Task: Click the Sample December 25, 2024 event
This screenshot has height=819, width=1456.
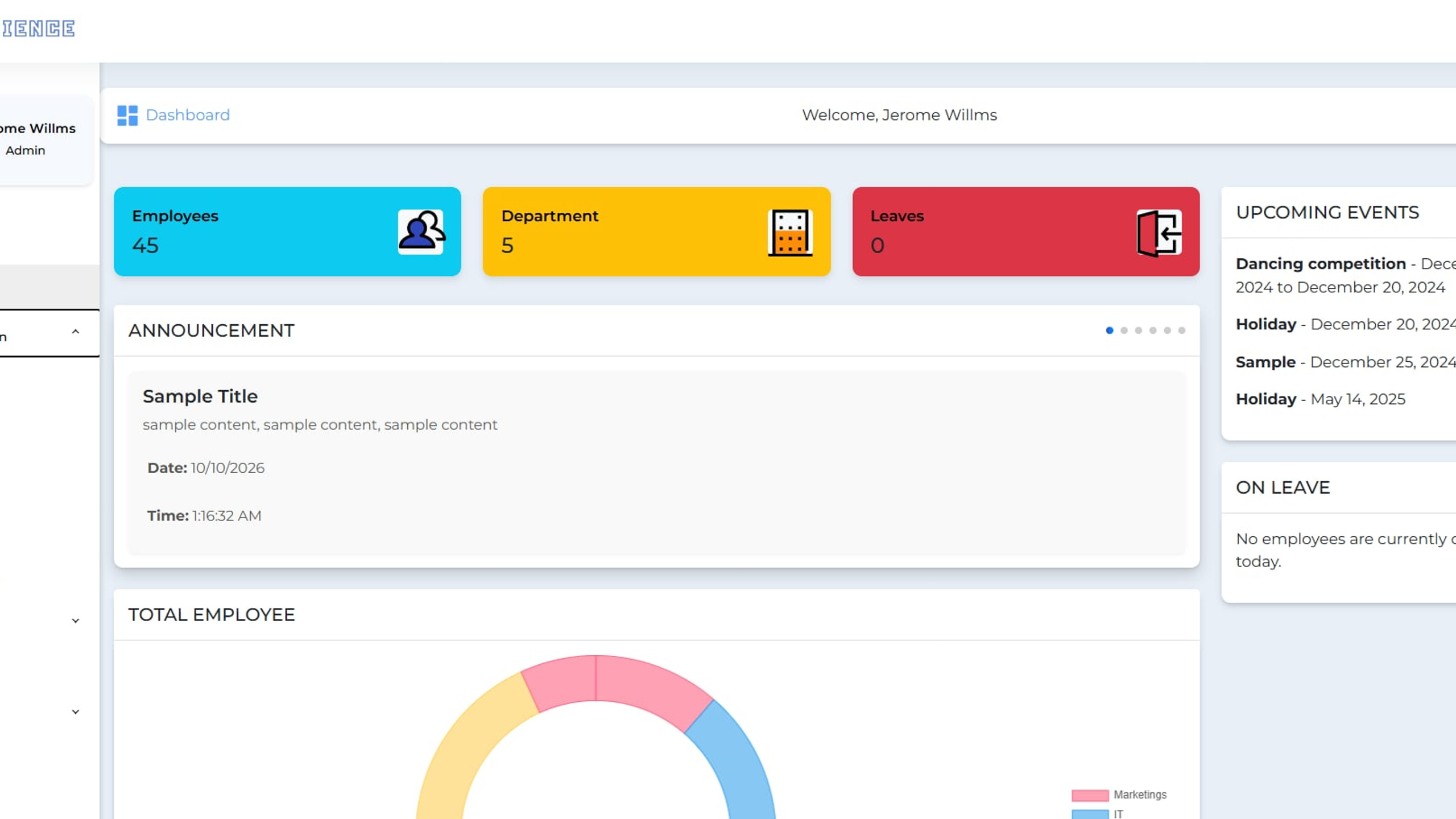Action: 1346,362
